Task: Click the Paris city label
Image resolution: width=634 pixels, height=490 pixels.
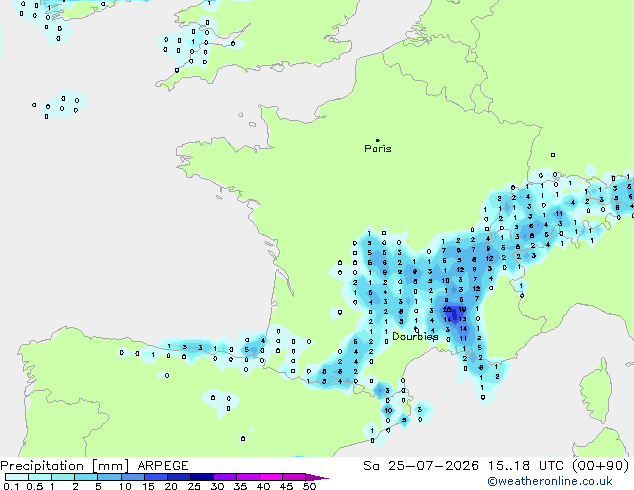Action: point(378,149)
